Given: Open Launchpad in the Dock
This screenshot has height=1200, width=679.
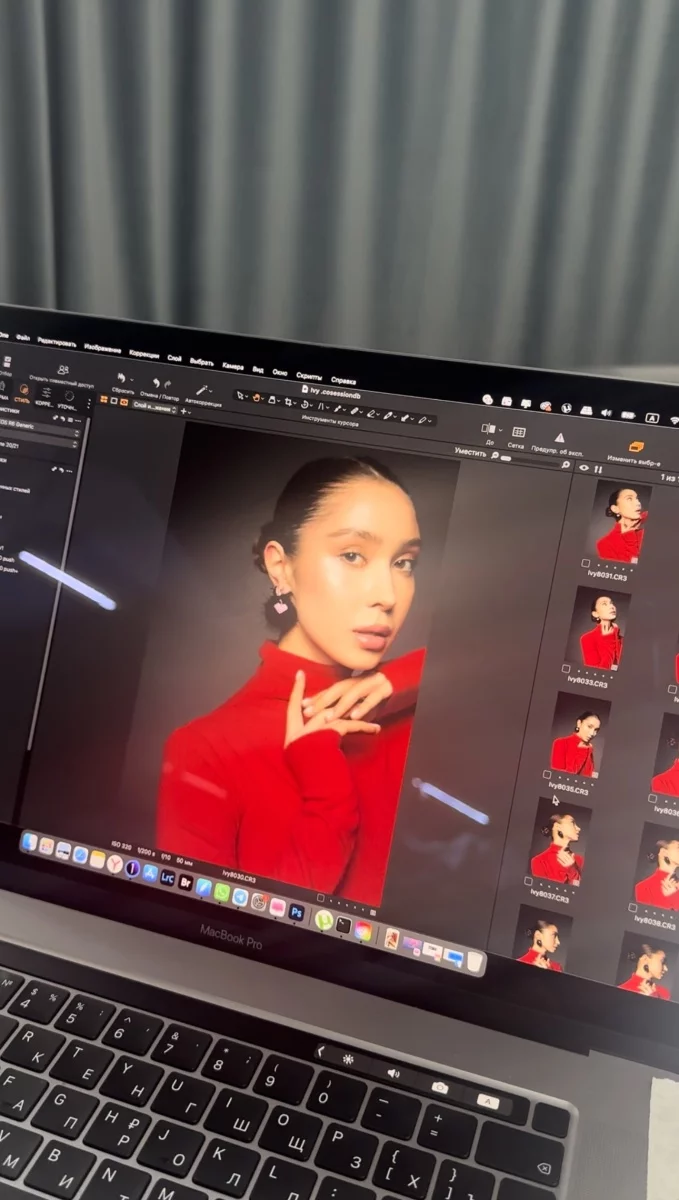Looking at the screenshot, I should 46,846.
